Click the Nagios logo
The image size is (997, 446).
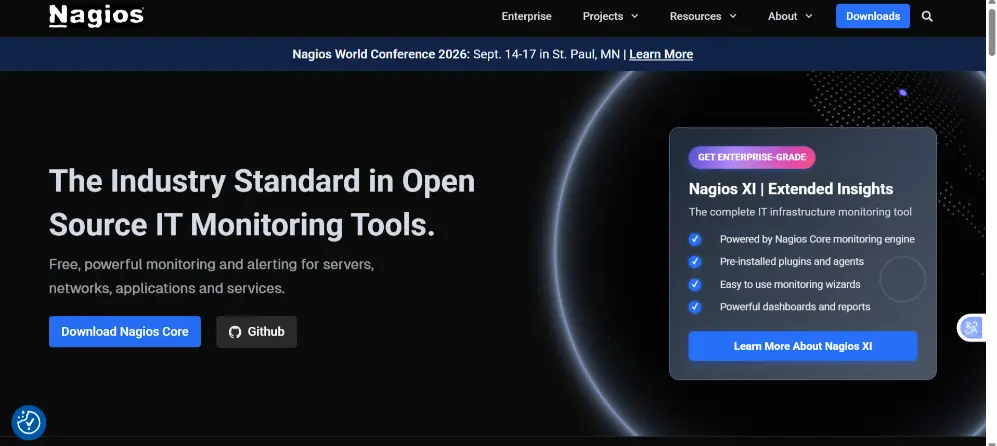point(96,16)
